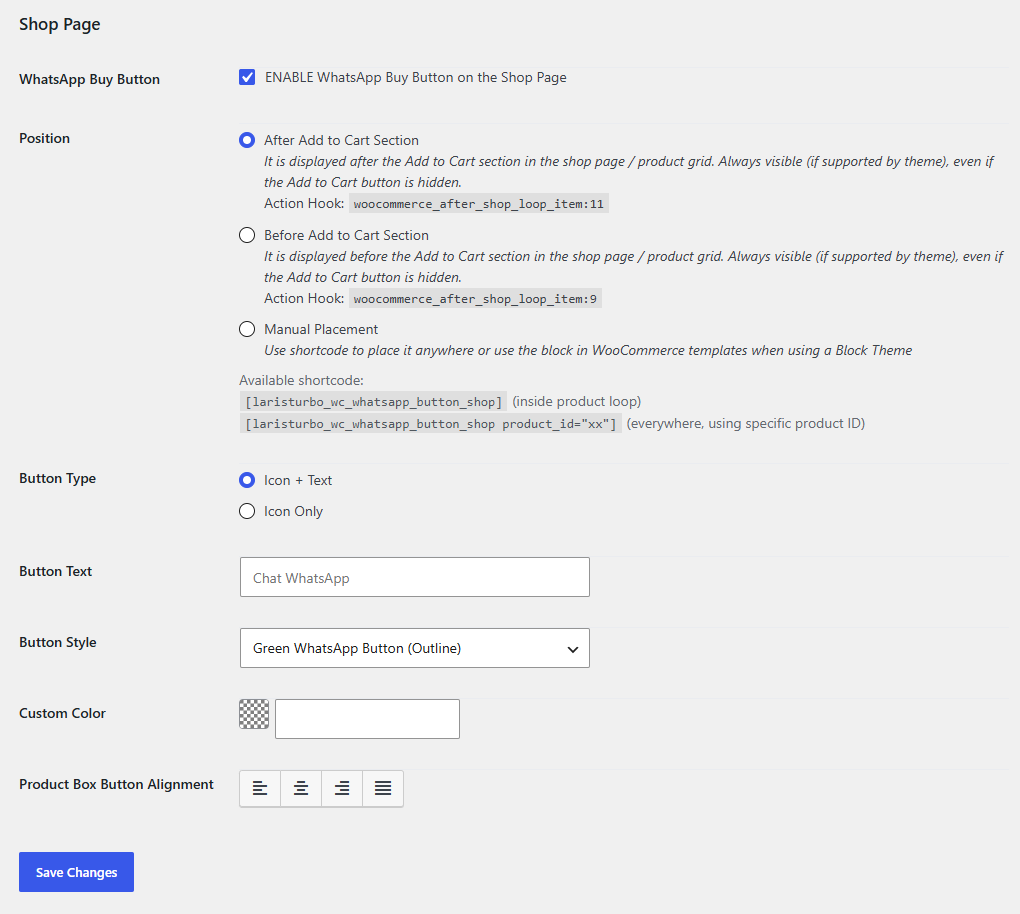Open the Custom Color swatch picker
This screenshot has height=914, width=1020.
coord(254,714)
